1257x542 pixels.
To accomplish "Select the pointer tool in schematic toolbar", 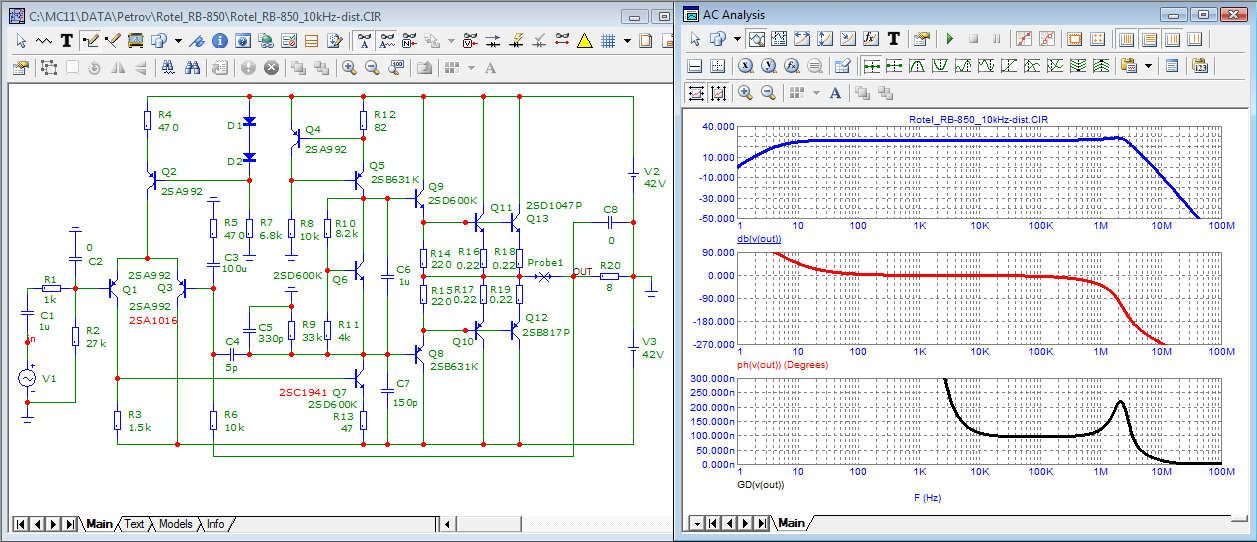I will pos(21,41).
